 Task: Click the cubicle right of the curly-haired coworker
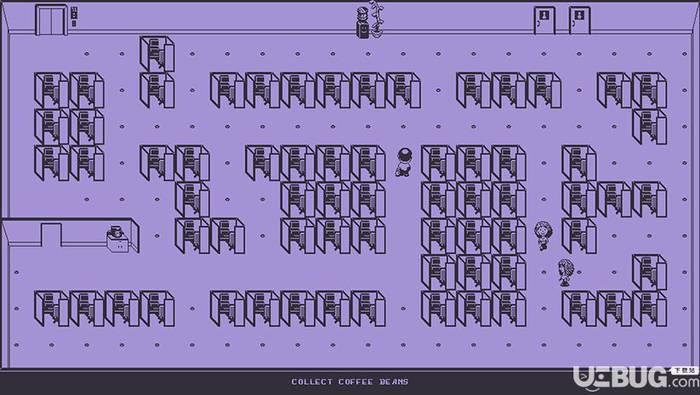click(579, 236)
